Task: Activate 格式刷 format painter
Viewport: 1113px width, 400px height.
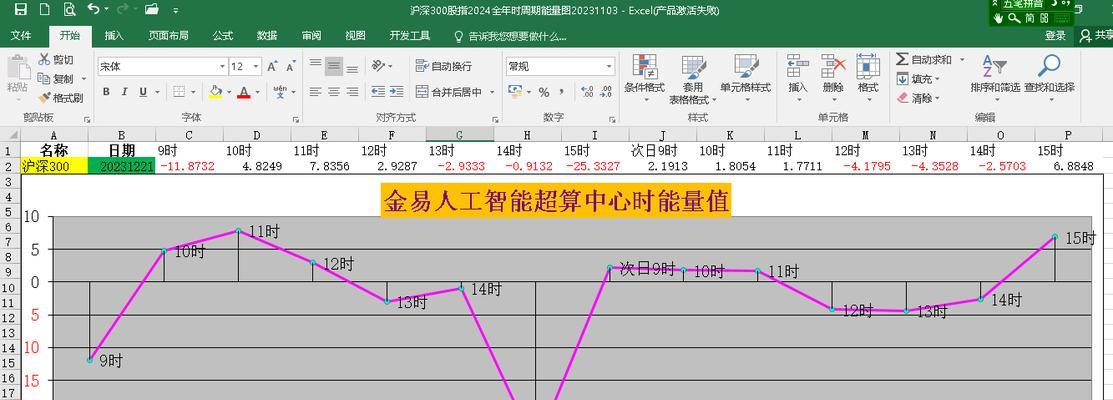Action: [60, 98]
